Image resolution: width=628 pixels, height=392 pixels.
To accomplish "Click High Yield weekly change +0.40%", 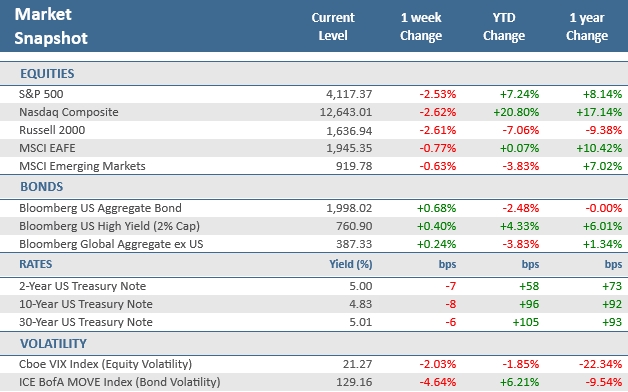I will [x=437, y=226].
